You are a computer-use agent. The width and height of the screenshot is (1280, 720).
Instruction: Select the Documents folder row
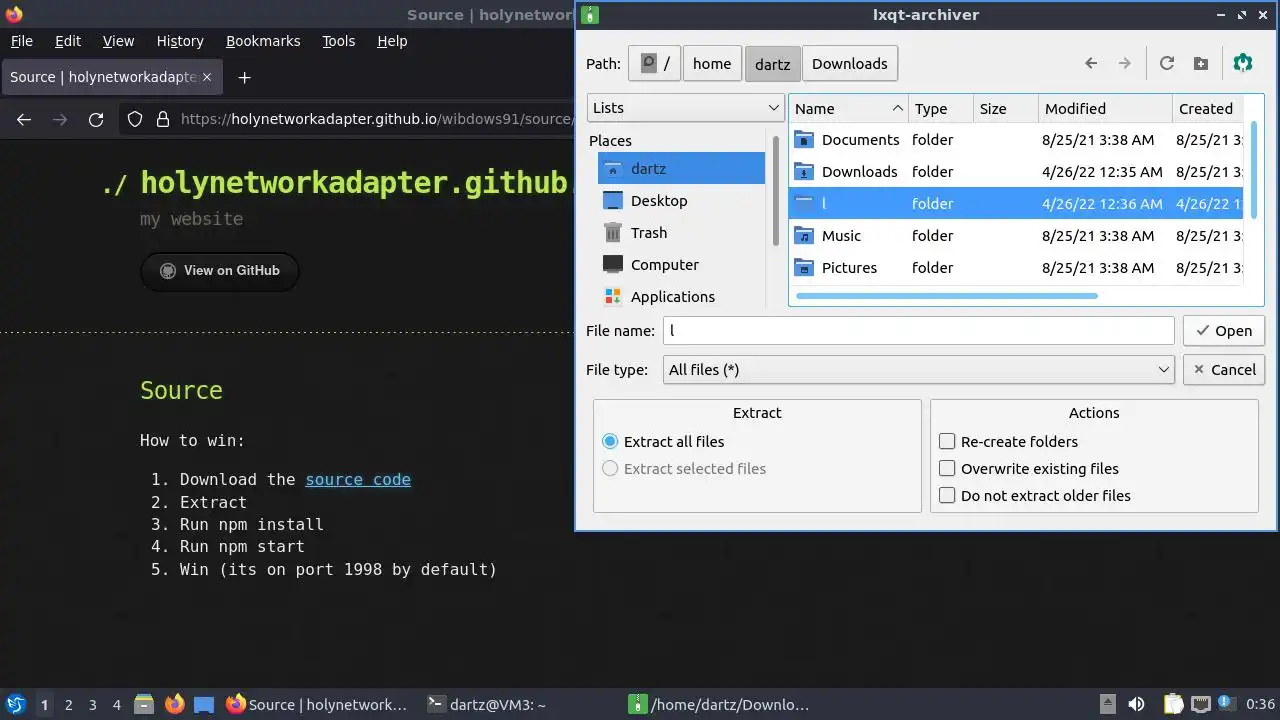tap(1016, 139)
